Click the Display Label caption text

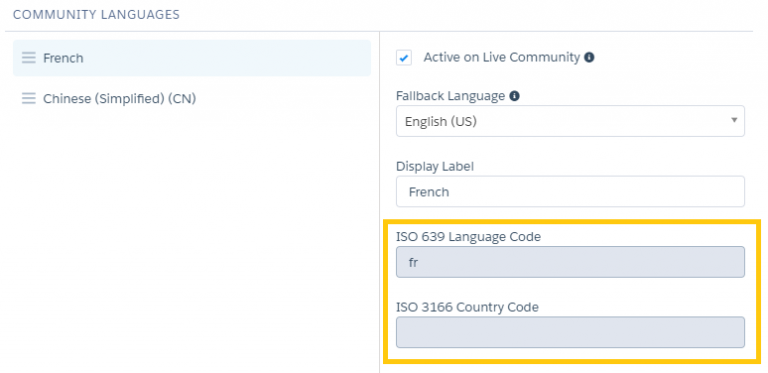[435, 166]
